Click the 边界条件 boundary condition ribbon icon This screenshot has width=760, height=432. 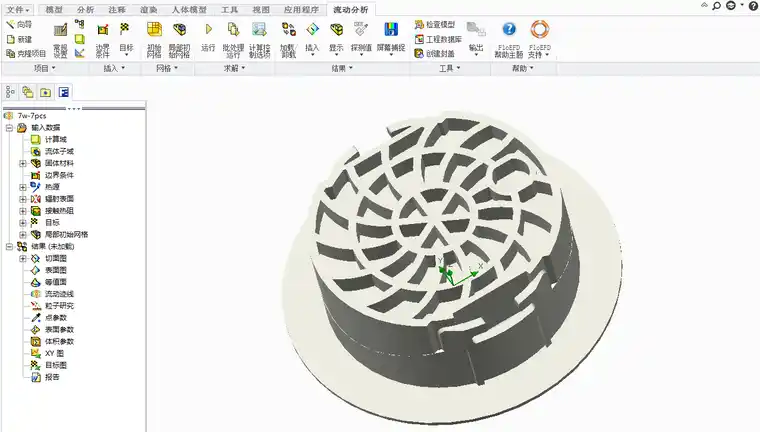coord(102,38)
